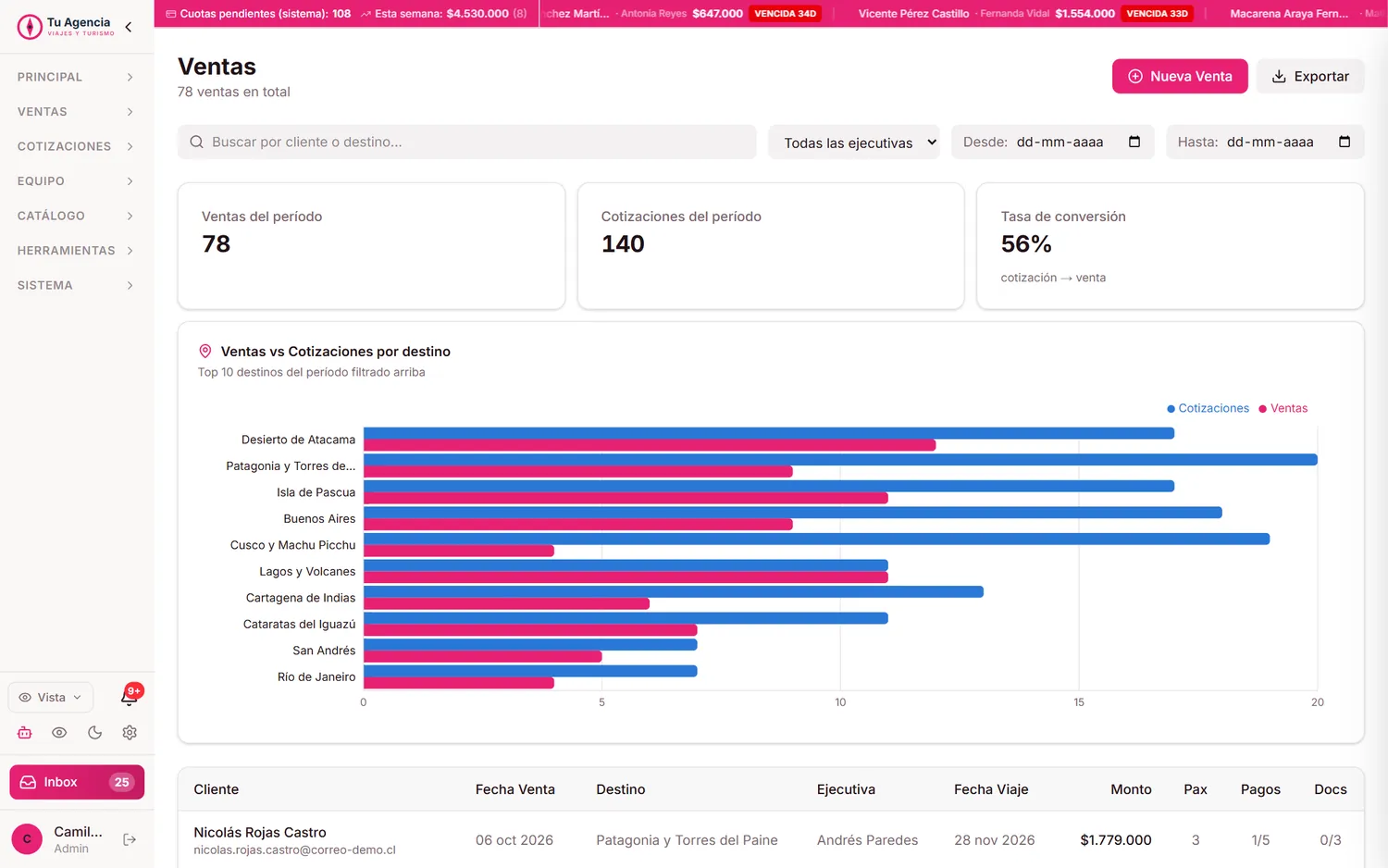This screenshot has width=1388, height=868.
Task: Open Todas las ejecutivas filter dropdown
Action: coord(854,143)
